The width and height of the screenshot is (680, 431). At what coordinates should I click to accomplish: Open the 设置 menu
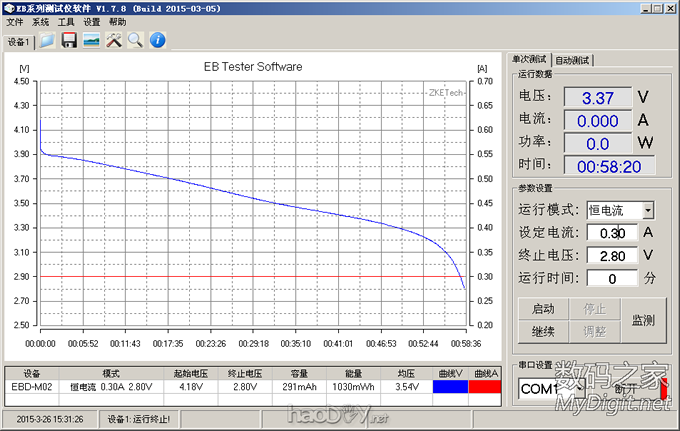point(92,21)
